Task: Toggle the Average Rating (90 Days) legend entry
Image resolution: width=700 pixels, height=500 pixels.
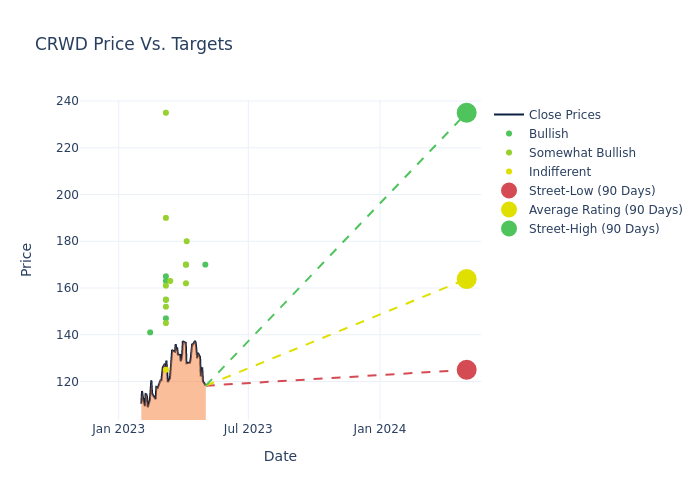Action: tap(605, 210)
